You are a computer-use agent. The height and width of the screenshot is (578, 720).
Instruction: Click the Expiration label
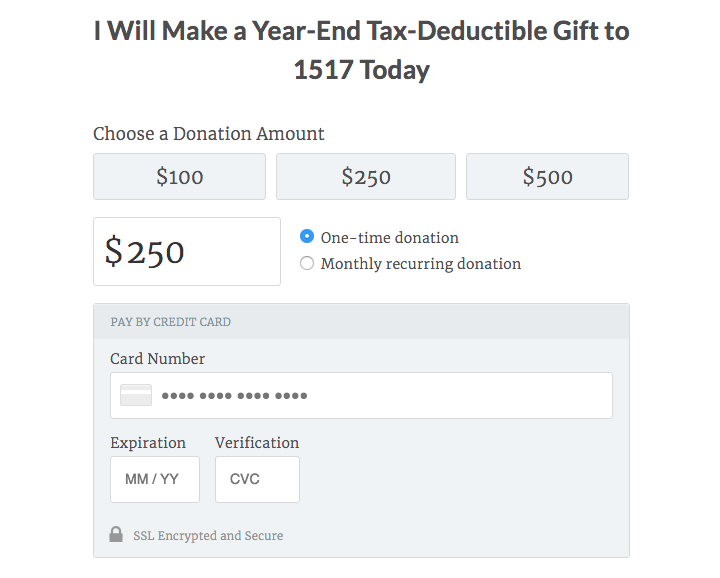[x=148, y=443]
